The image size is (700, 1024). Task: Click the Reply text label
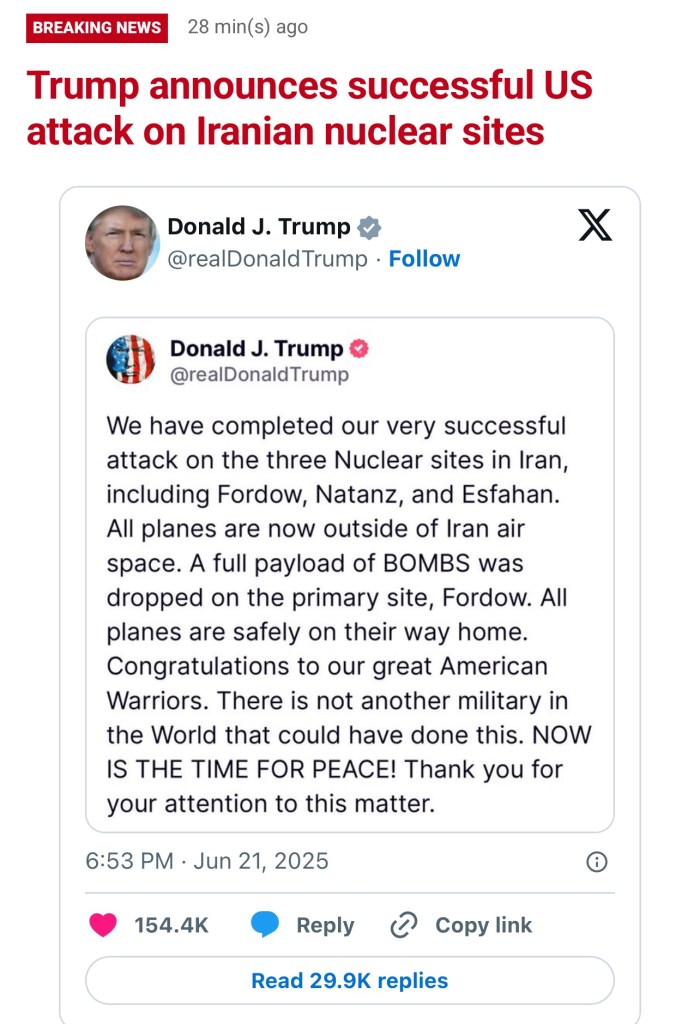click(325, 925)
